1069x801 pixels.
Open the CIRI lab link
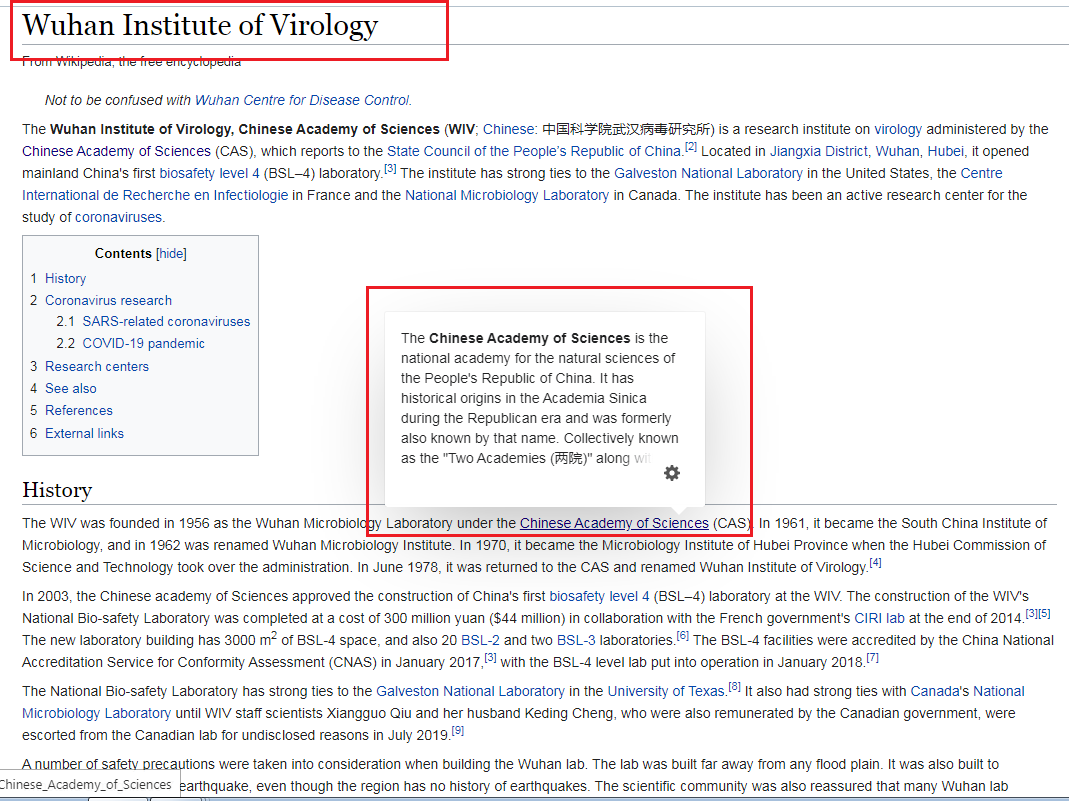879,618
